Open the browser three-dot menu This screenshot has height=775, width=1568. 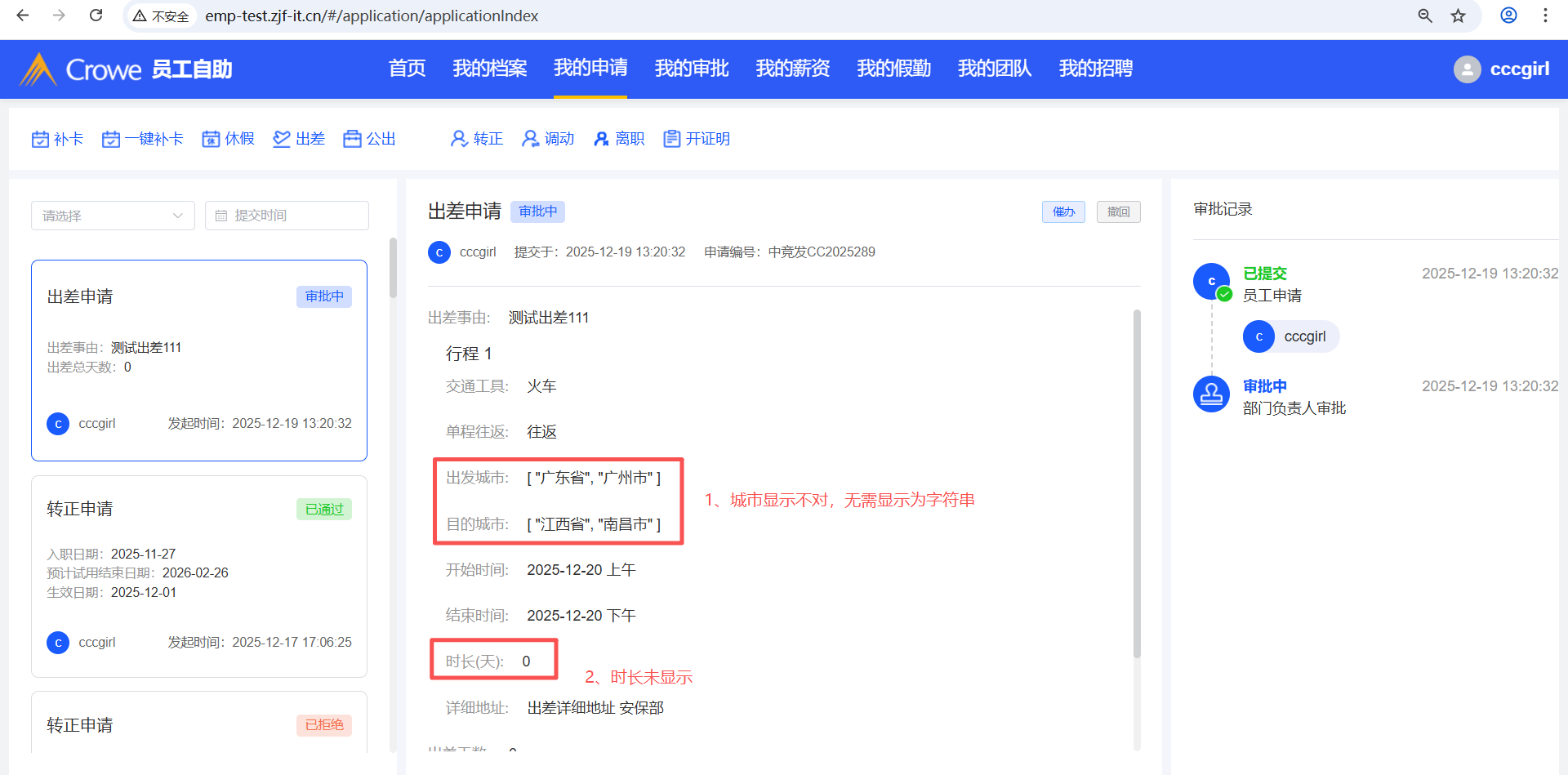[1545, 16]
